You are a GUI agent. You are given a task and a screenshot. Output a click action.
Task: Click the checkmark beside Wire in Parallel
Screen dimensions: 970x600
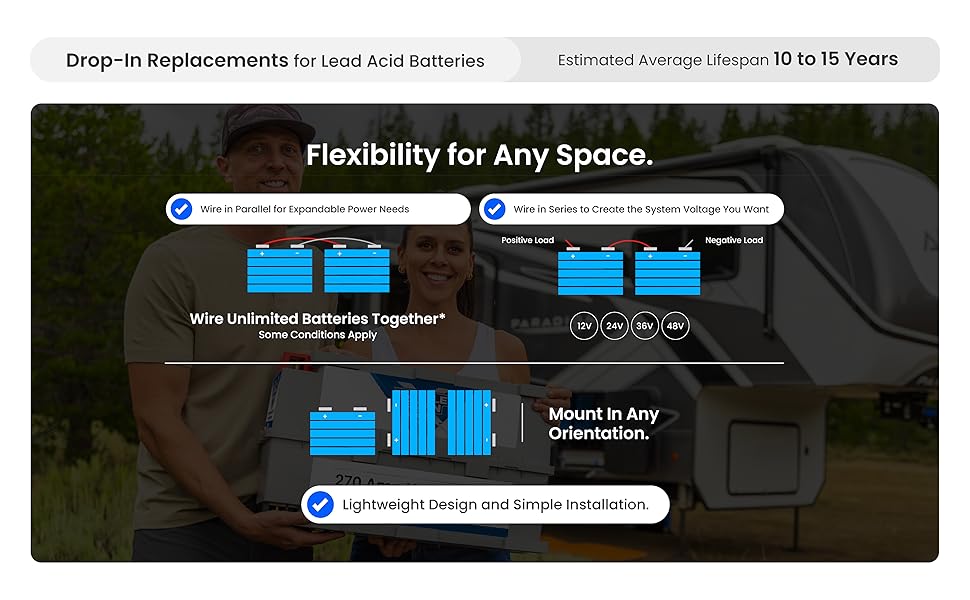click(x=181, y=209)
